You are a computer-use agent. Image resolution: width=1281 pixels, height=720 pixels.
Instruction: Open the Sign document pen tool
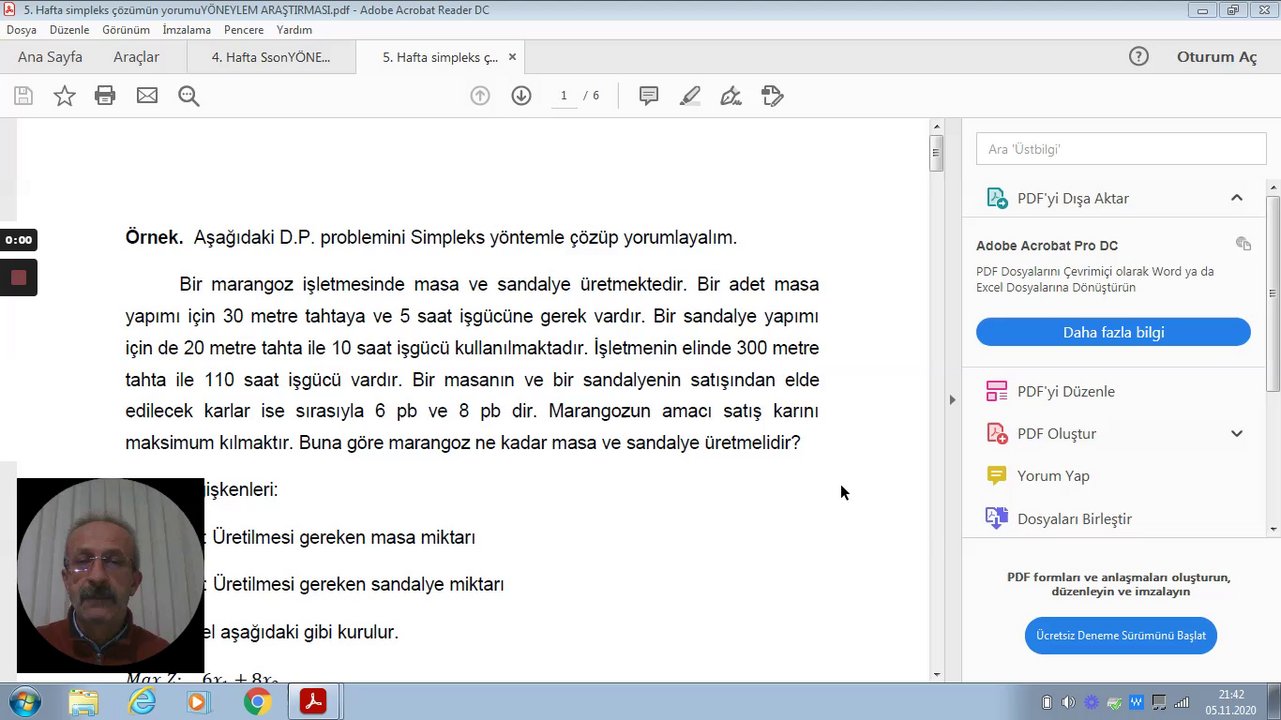(x=731, y=96)
